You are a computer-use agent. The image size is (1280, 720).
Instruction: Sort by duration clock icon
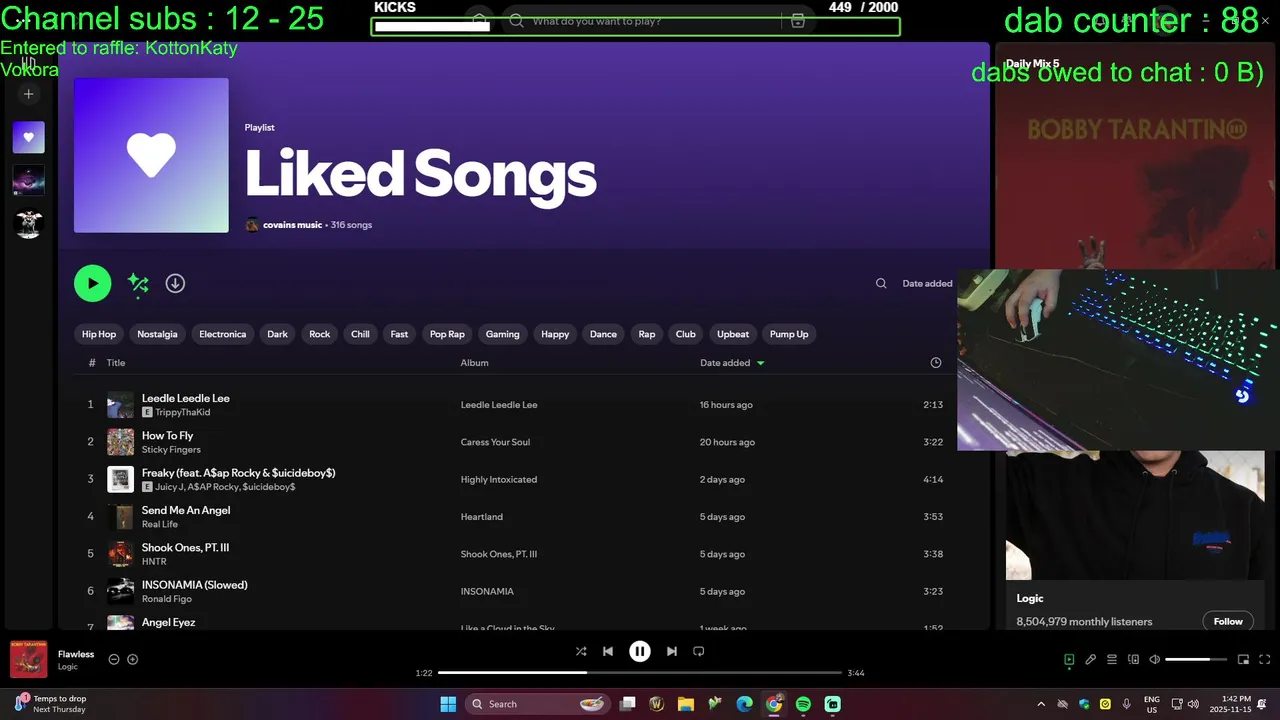click(x=936, y=363)
